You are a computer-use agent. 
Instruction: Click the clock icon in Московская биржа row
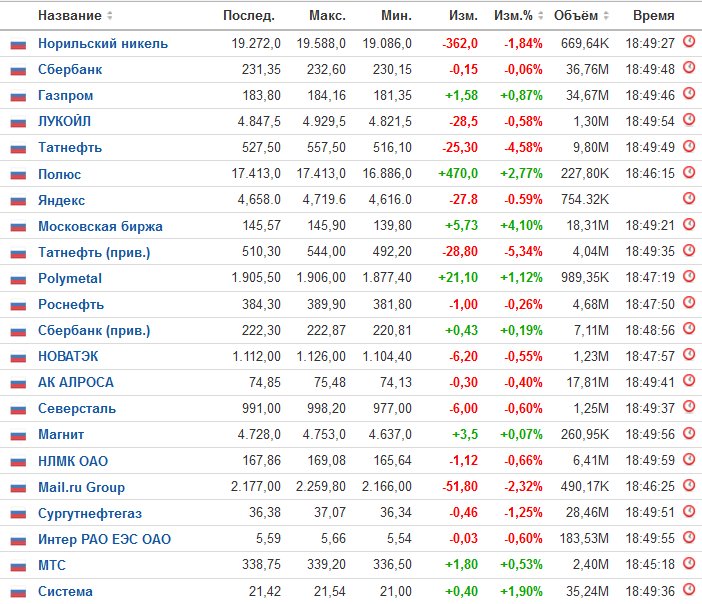(x=689, y=224)
